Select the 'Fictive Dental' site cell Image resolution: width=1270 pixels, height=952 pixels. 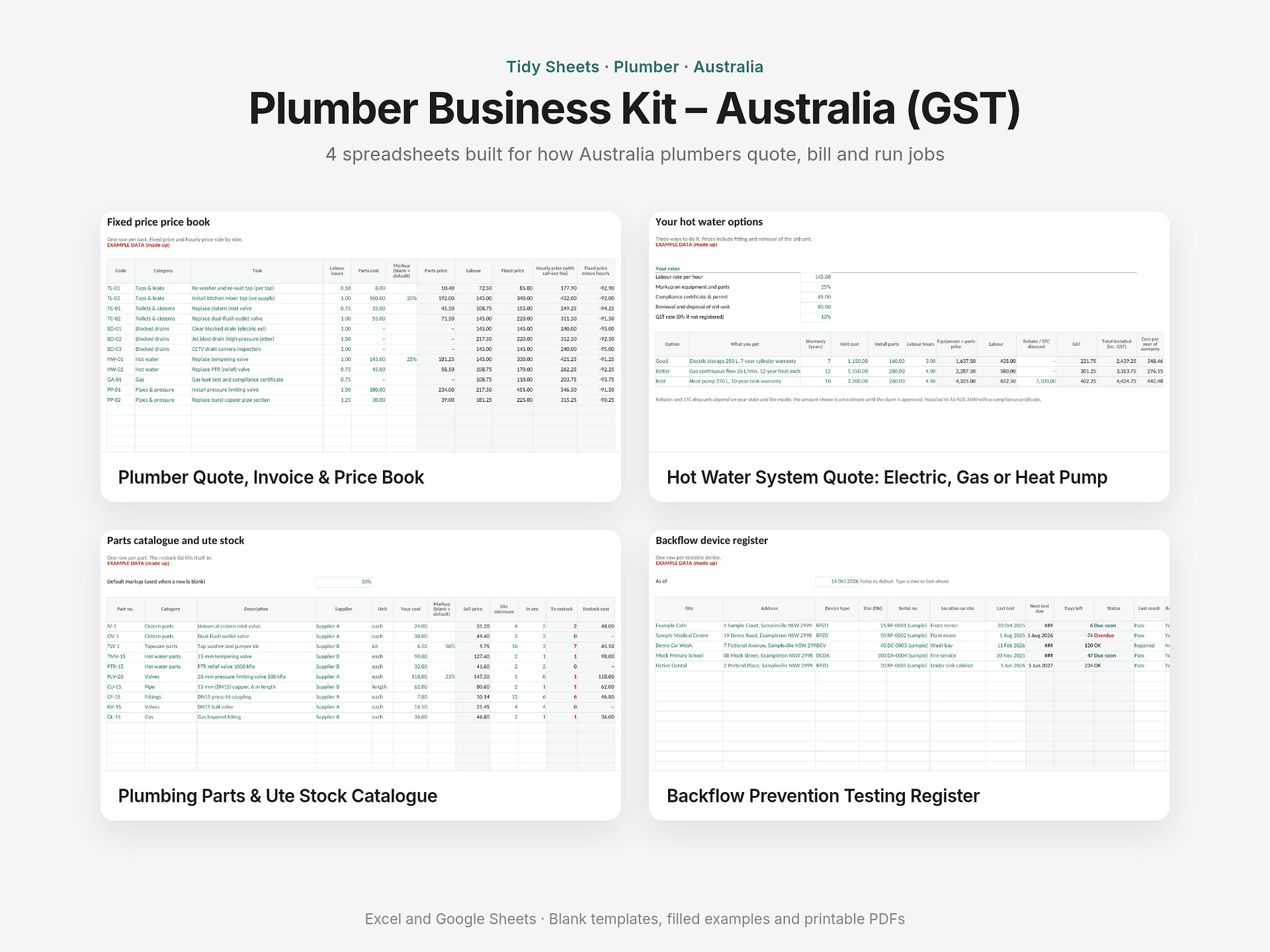point(689,666)
